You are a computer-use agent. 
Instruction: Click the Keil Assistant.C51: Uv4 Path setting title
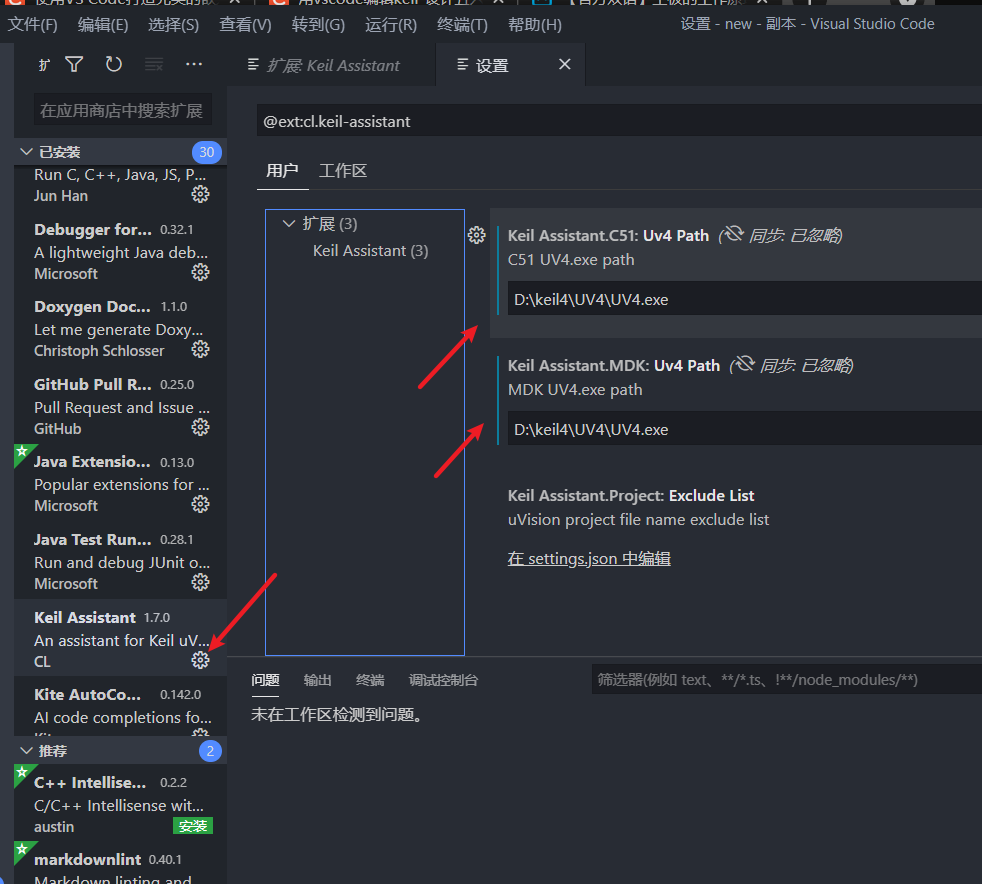tap(608, 236)
